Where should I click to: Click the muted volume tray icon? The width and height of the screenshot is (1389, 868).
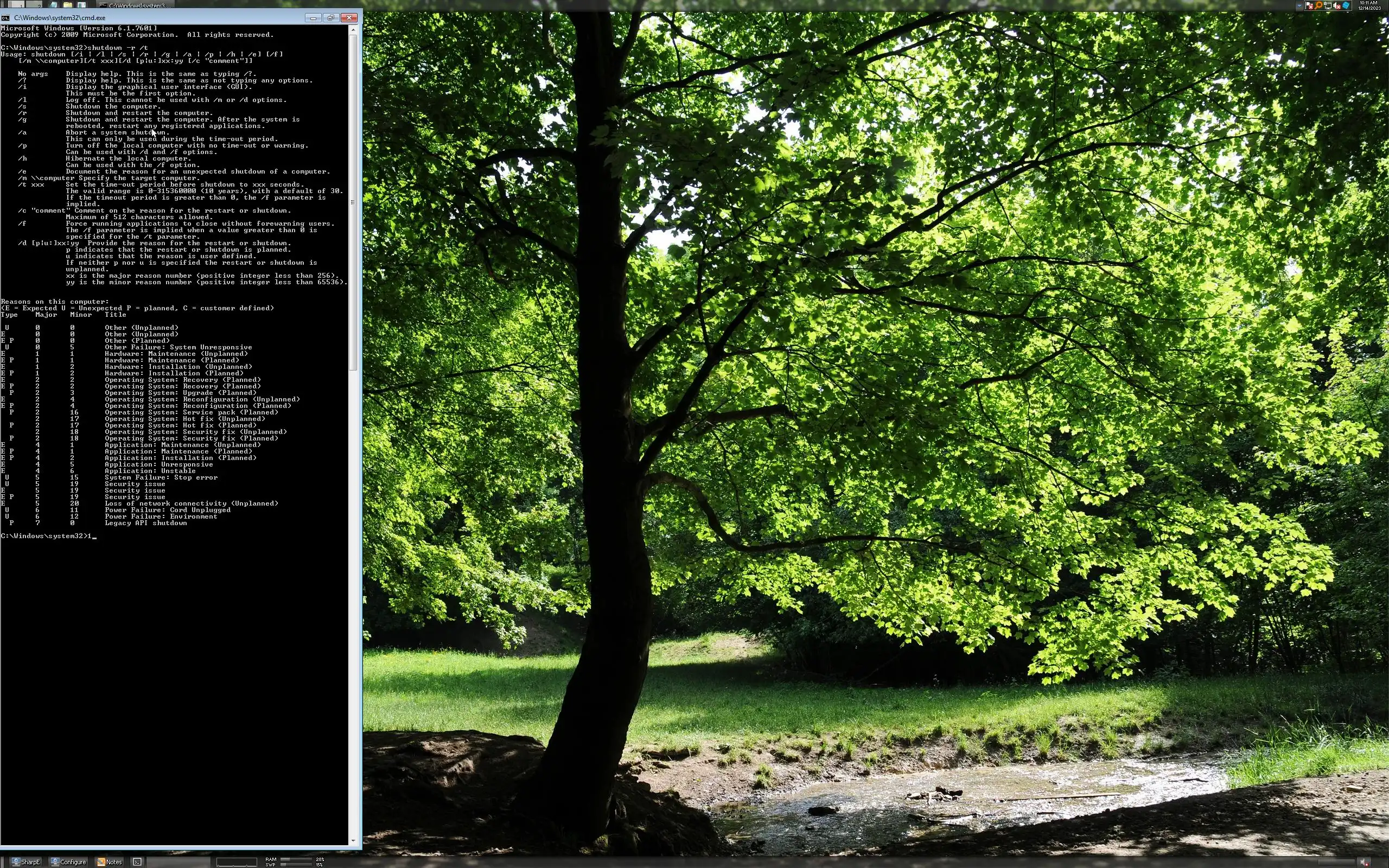1337,6
